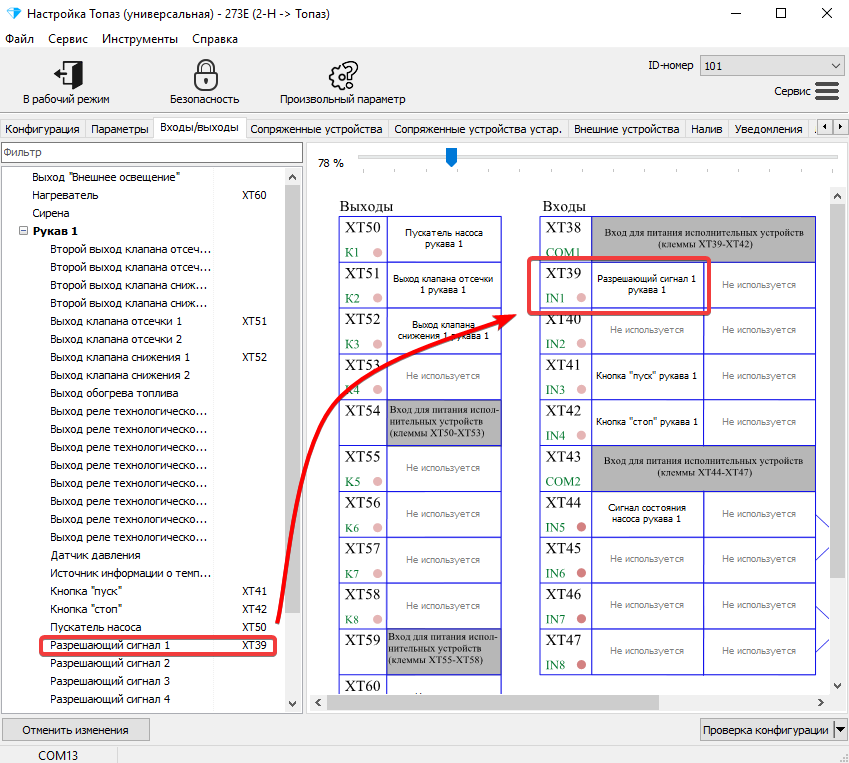
Task: Open the Безопасность padlock icon
Action: click(x=205, y=75)
